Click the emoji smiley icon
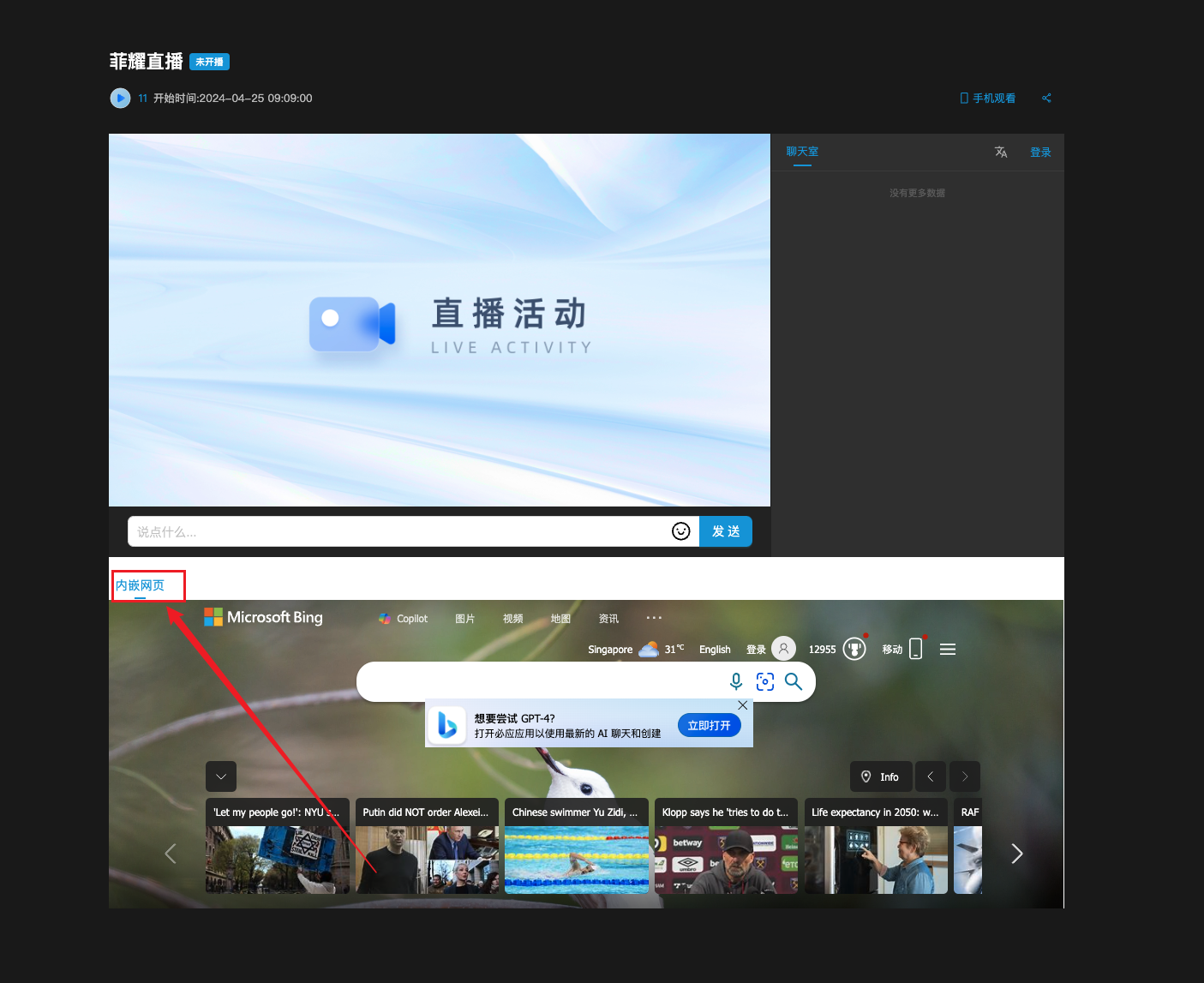The image size is (1204, 983). click(680, 531)
